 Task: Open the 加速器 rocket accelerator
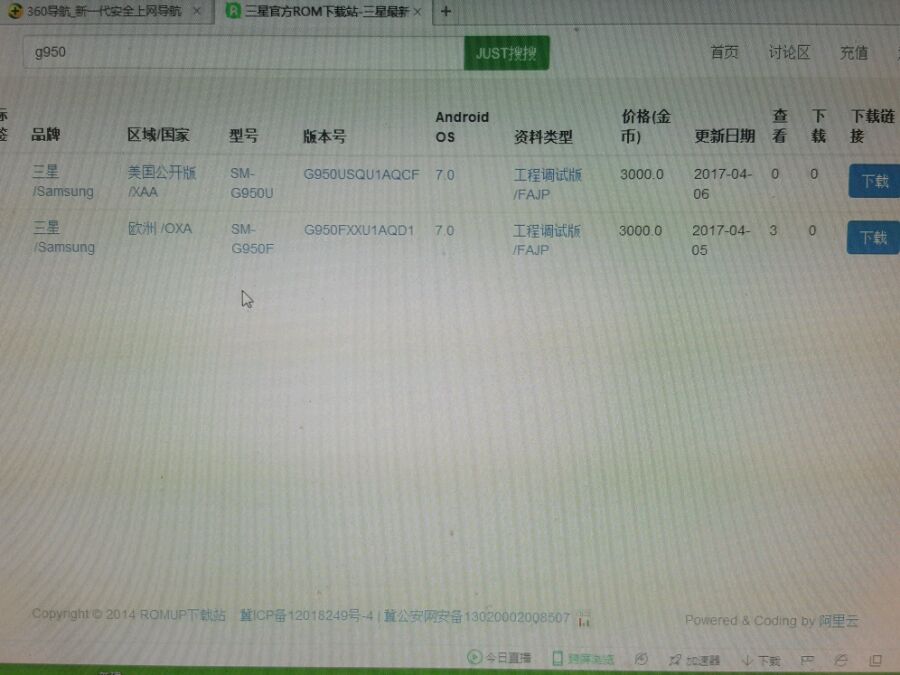click(x=694, y=660)
